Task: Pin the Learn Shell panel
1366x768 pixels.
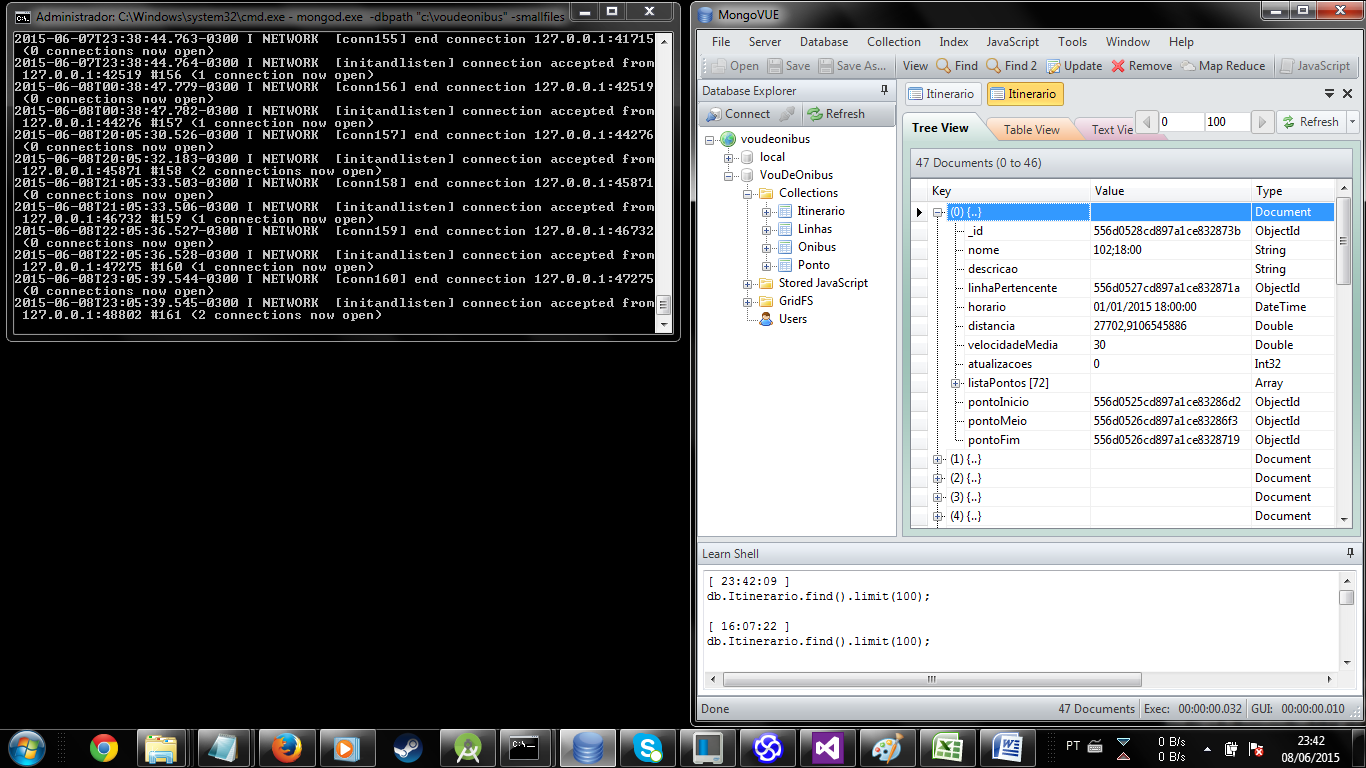Action: 1350,553
